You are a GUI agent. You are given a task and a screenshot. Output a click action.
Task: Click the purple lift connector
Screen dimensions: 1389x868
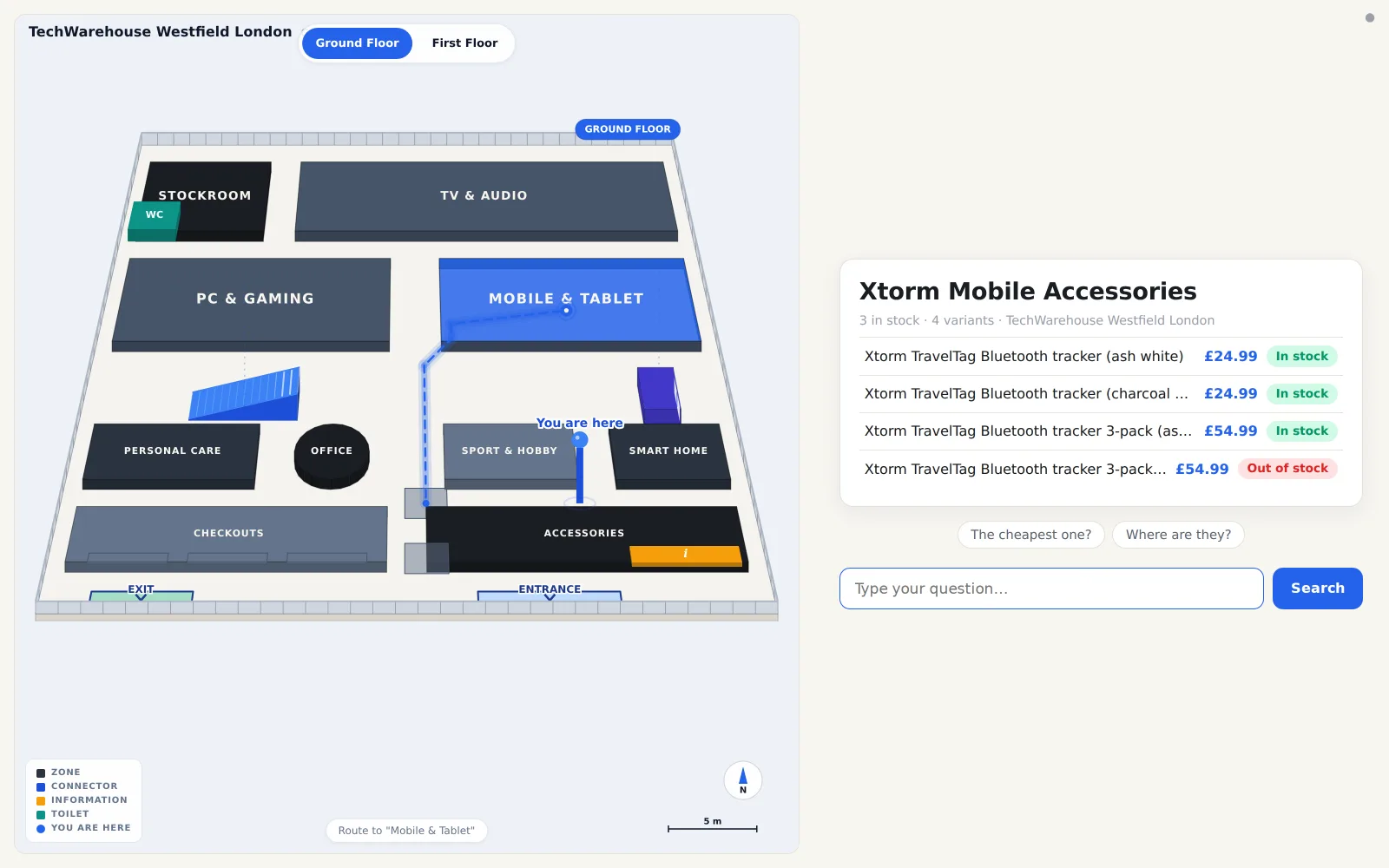pos(658,395)
